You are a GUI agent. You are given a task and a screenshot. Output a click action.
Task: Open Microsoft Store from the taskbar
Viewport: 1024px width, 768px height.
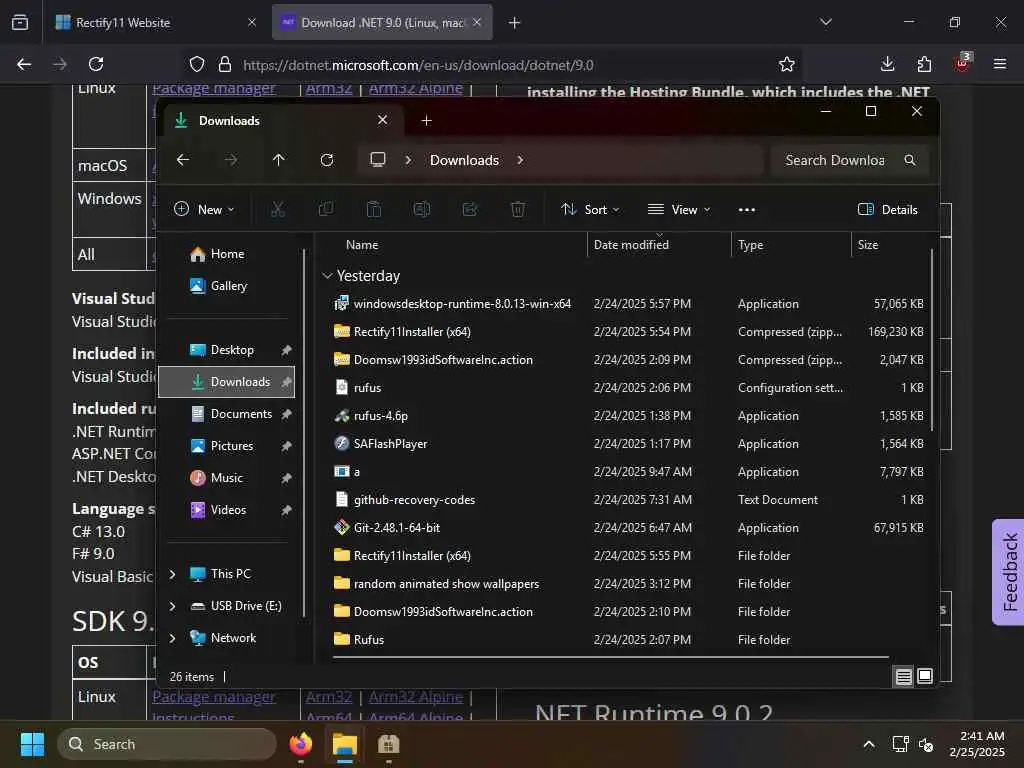point(389,744)
